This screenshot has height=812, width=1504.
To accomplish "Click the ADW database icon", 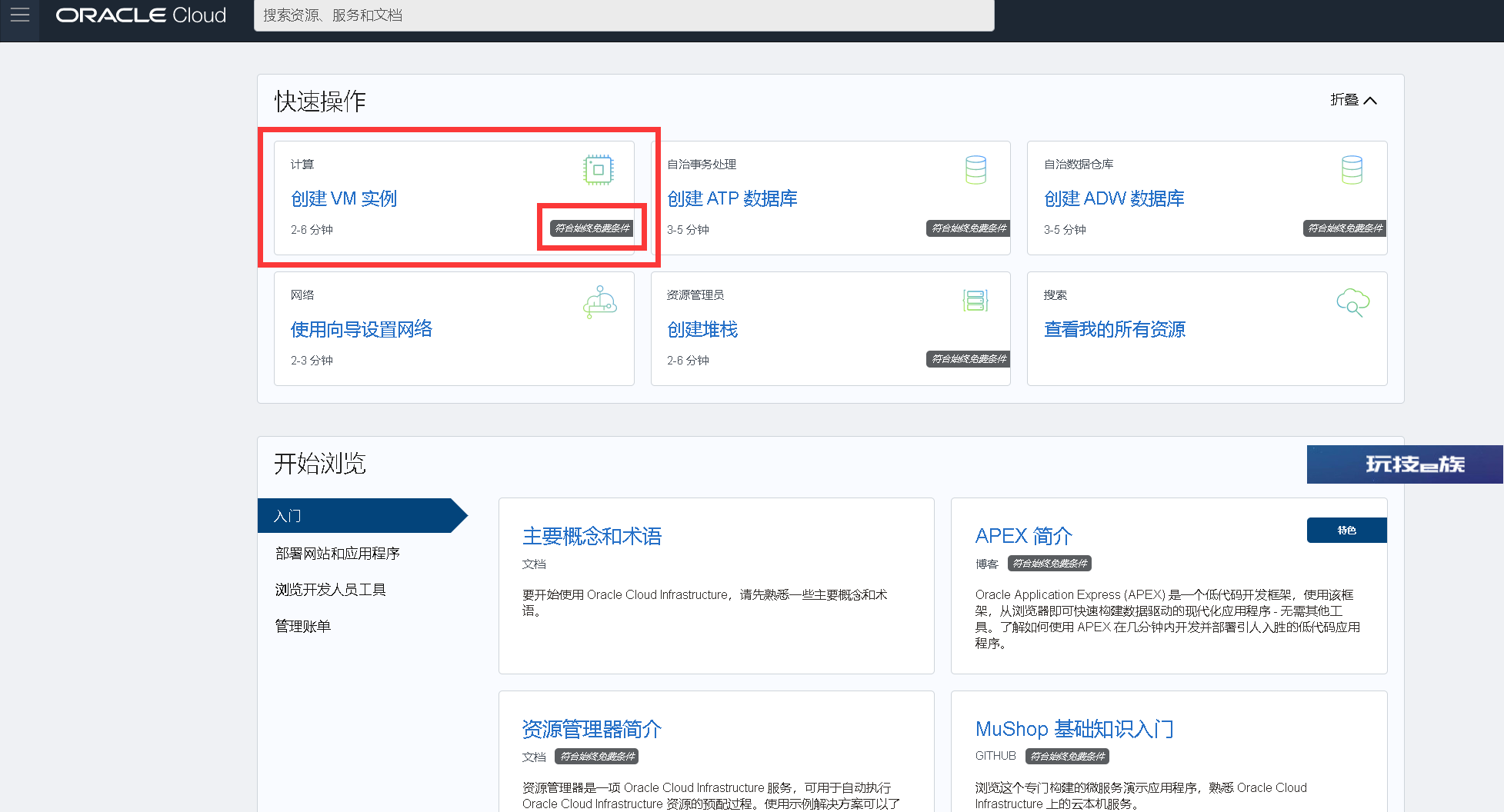I will [1352, 170].
